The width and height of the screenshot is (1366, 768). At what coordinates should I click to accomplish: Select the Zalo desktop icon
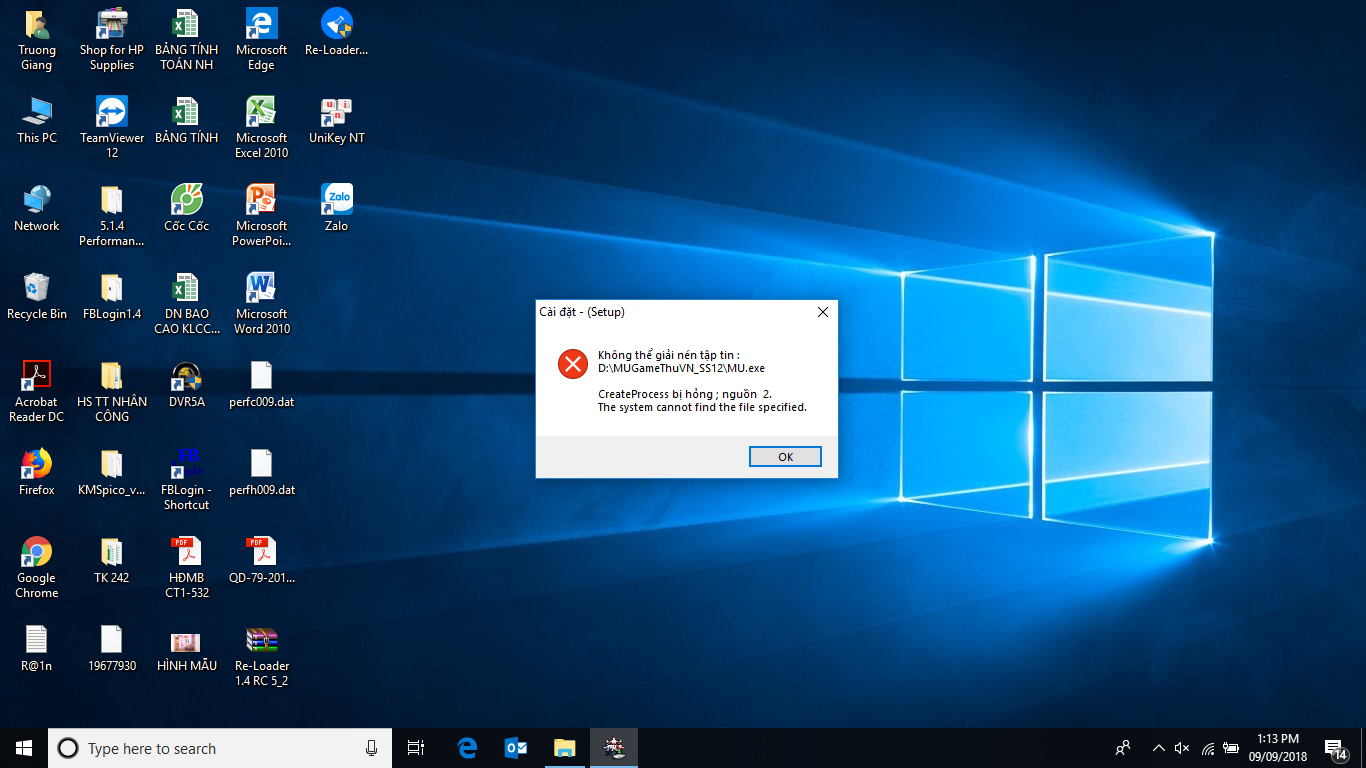tap(337, 208)
